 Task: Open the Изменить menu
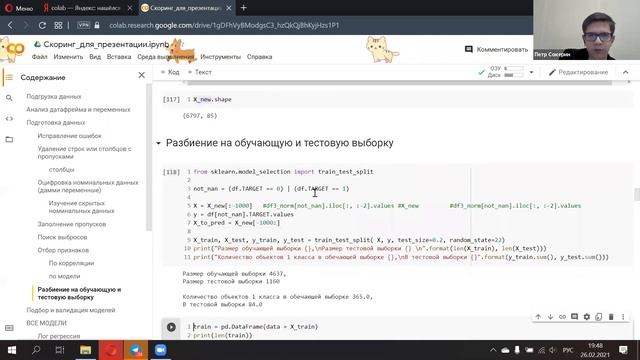68,57
